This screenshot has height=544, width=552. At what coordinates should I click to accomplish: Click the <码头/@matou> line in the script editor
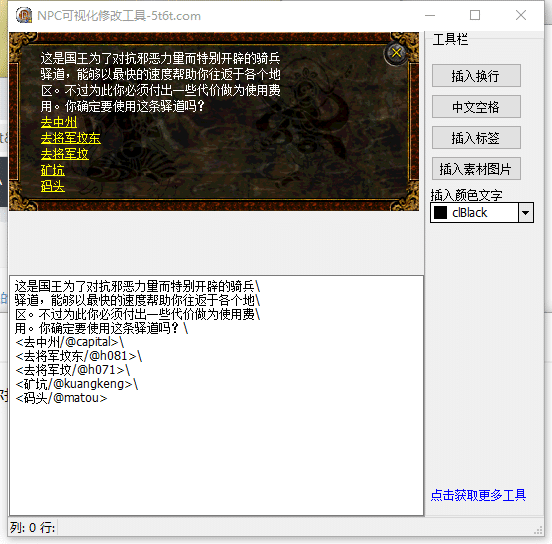tap(61, 398)
